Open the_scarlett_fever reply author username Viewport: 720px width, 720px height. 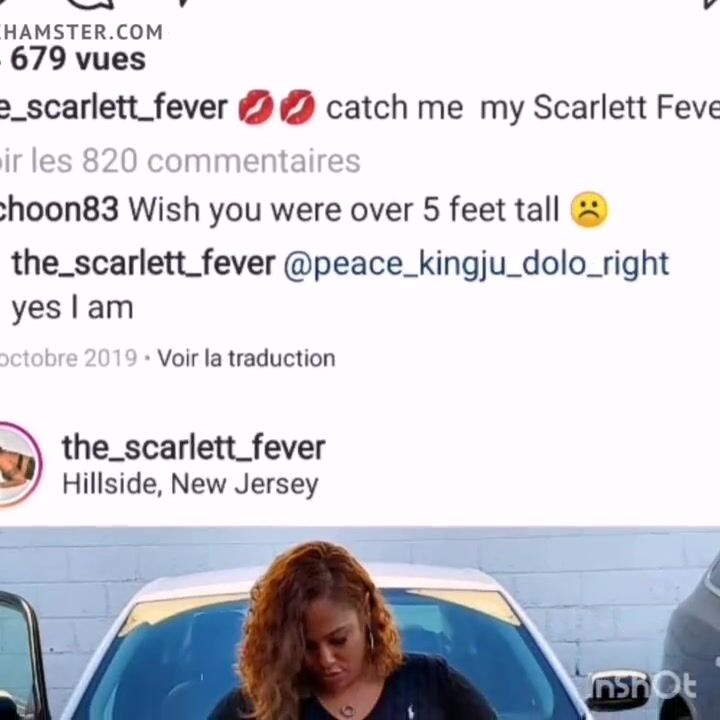point(143,263)
